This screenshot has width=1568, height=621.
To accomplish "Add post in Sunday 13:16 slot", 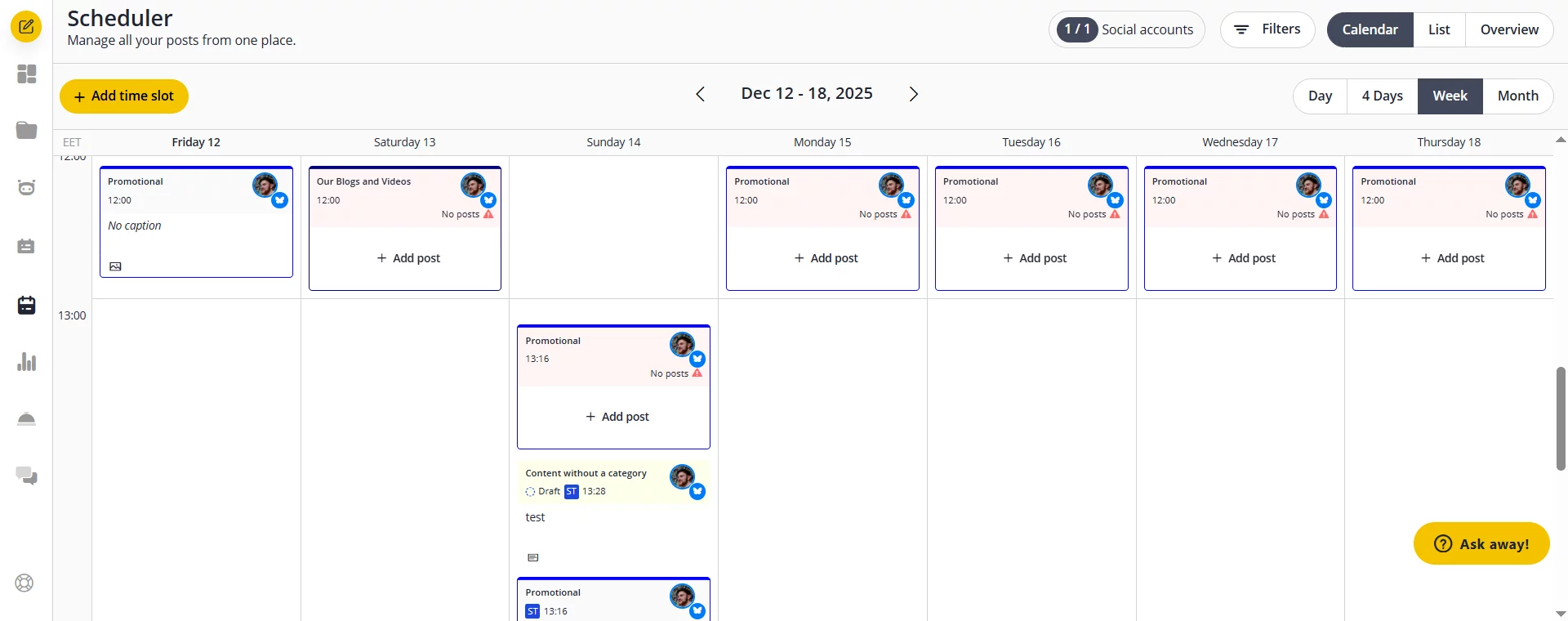I will point(617,417).
